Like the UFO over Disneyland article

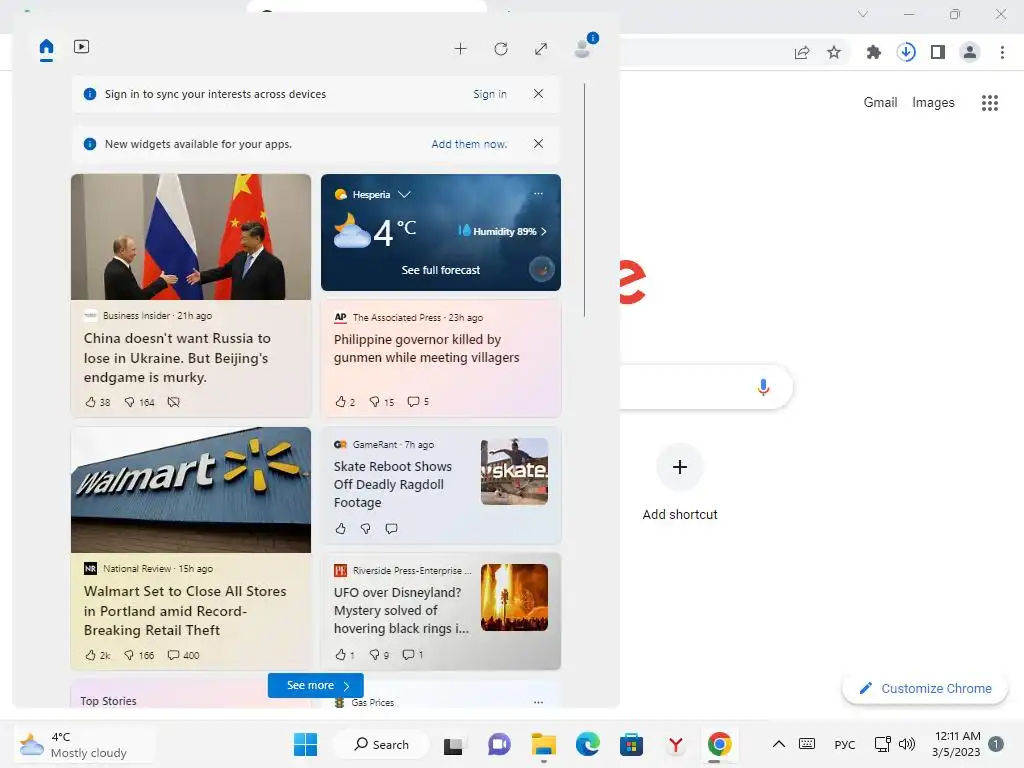point(344,654)
